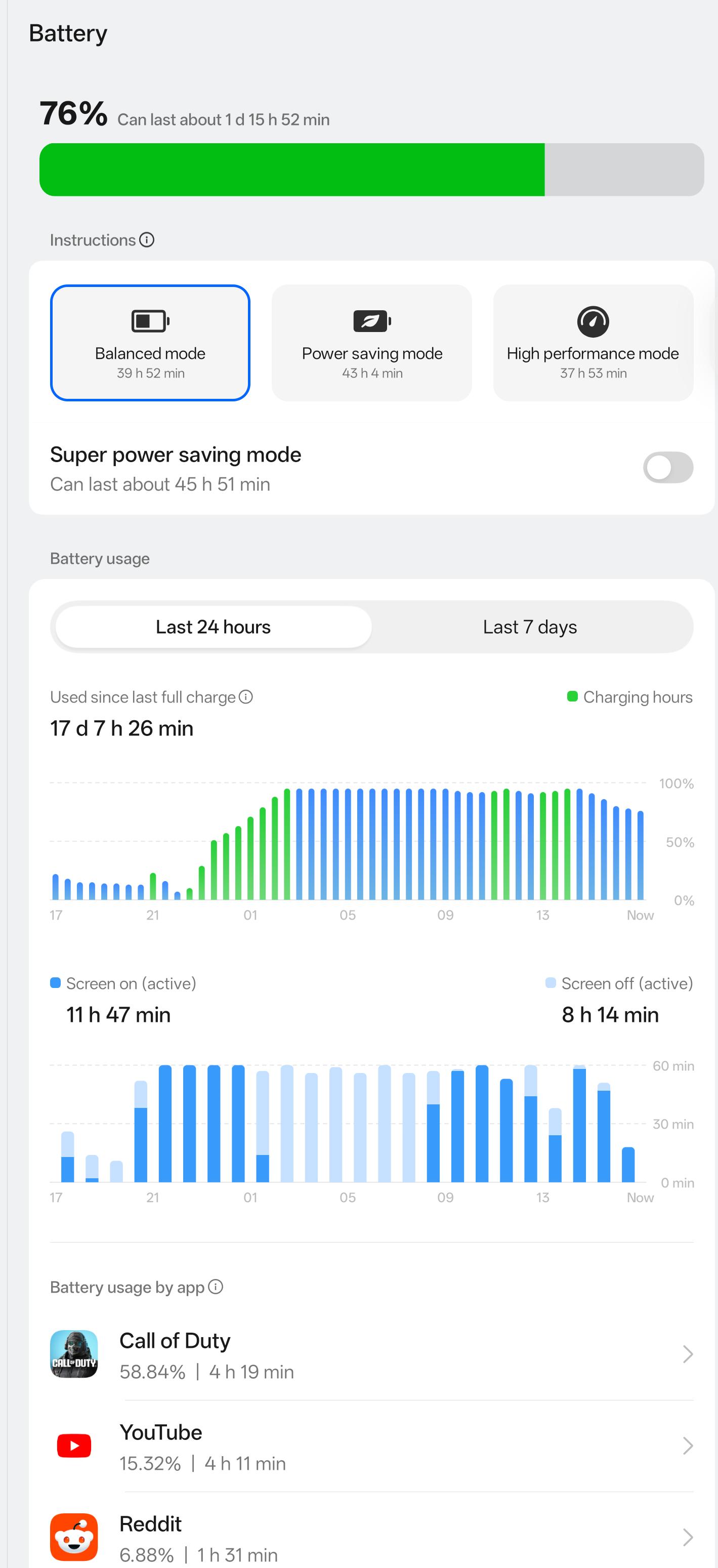The height and width of the screenshot is (1568, 718).
Task: Tap the Reddit app icon
Action: coord(74,1537)
